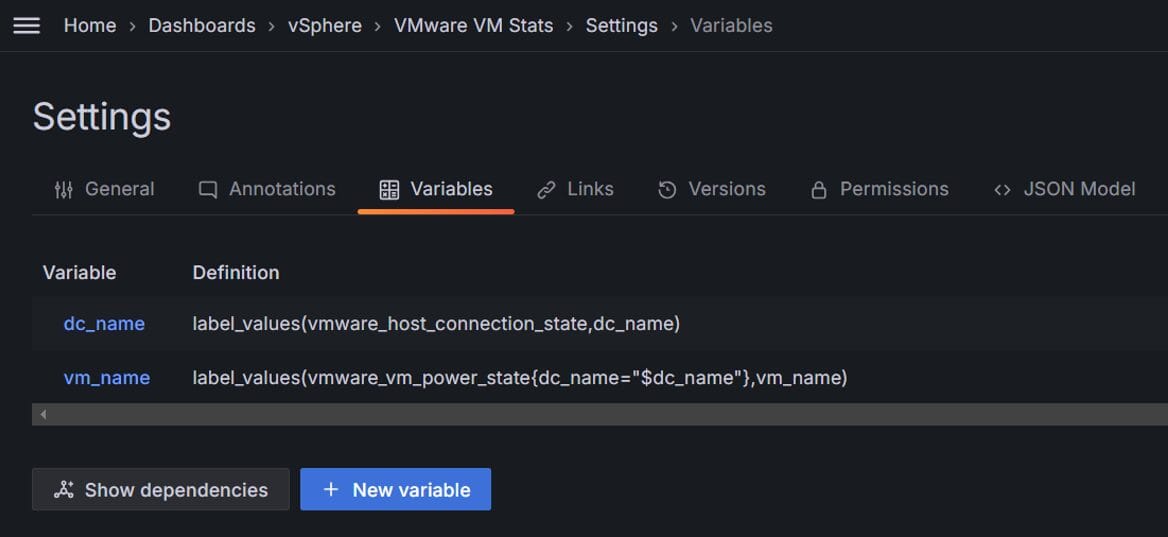Navigate to vSphere folder breadcrumb

tap(325, 25)
